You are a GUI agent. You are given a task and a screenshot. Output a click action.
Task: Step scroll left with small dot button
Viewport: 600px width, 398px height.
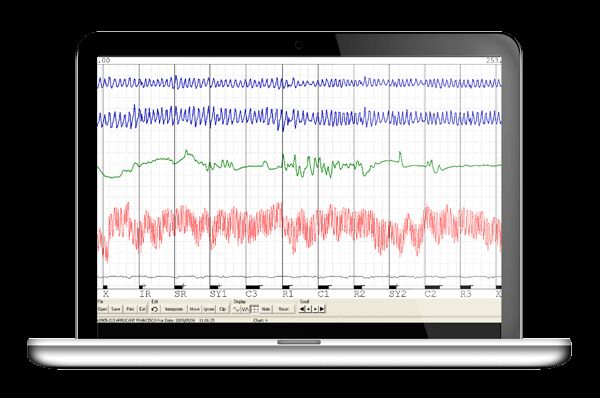point(309,309)
